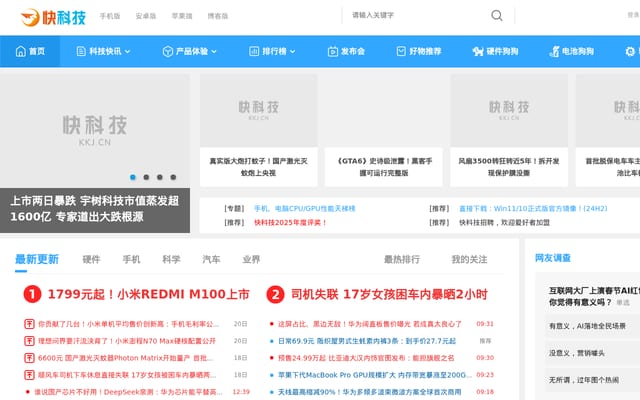The width and height of the screenshot is (640, 400).
Task: Switch to the 我的关注 tab
Action: [469, 259]
